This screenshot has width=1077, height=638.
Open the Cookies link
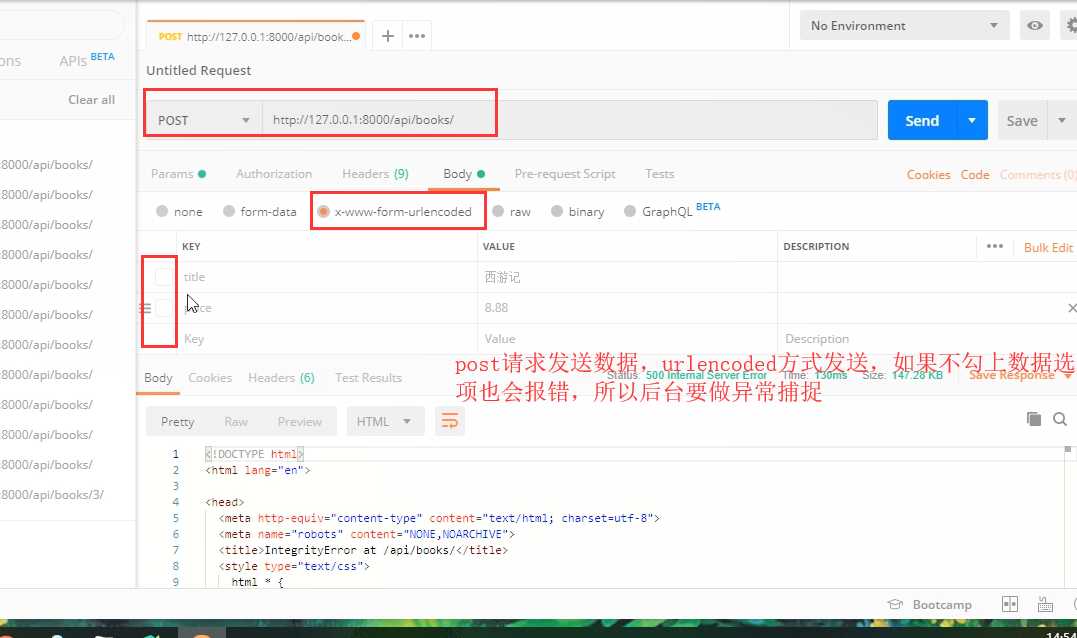(x=928, y=174)
